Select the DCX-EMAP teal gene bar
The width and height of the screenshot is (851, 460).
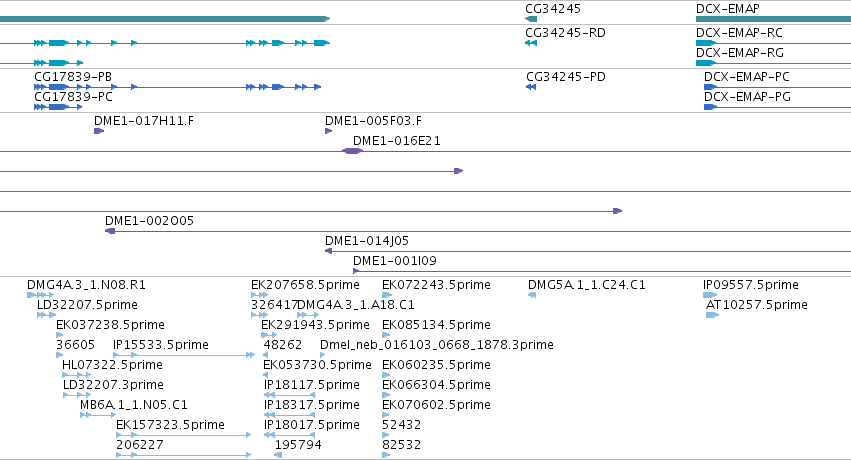pyautogui.click(x=773, y=19)
